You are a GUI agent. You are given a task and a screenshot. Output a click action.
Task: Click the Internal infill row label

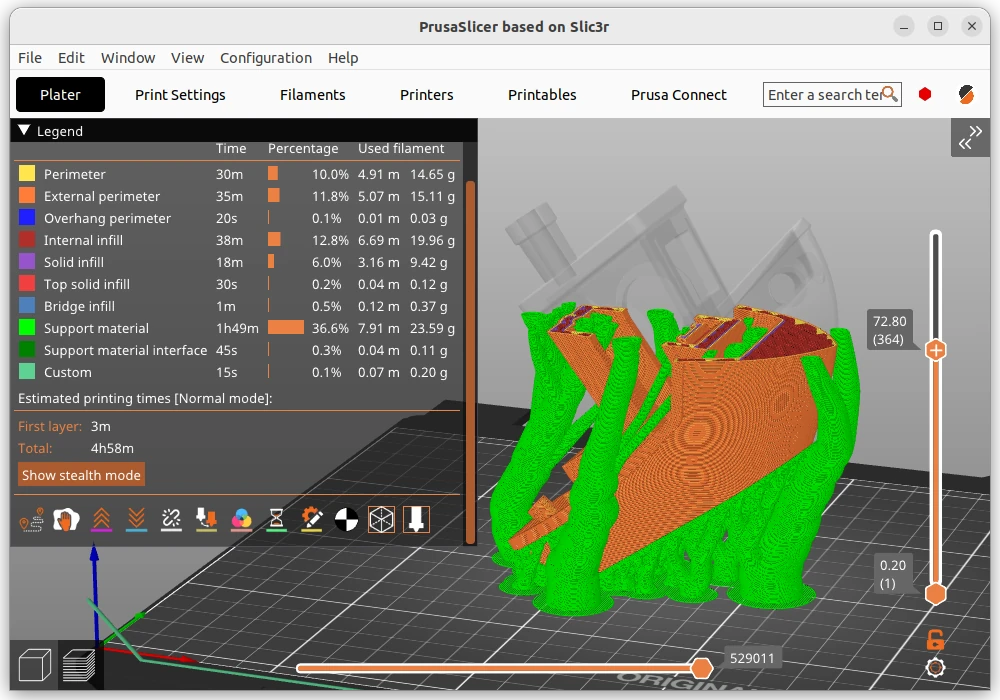84,240
